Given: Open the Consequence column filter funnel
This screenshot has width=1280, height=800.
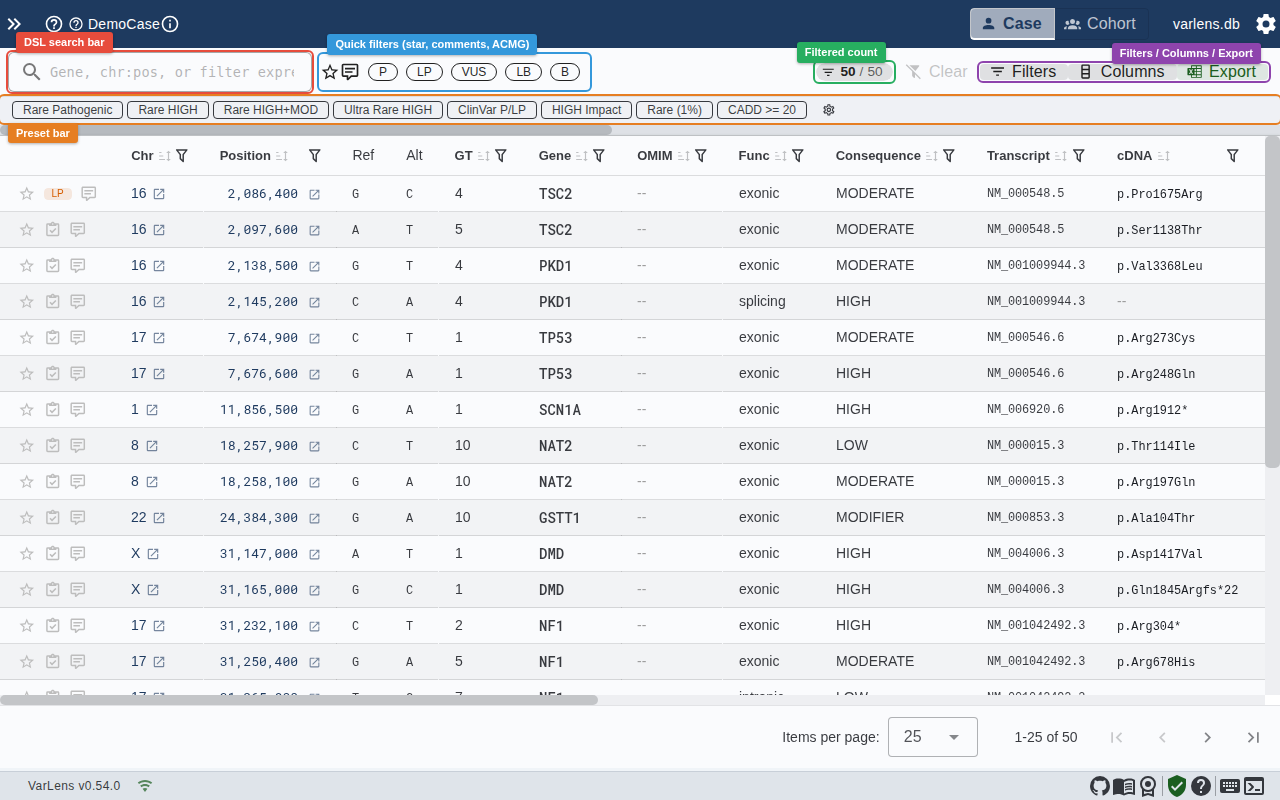Looking at the screenshot, I should pos(948,156).
